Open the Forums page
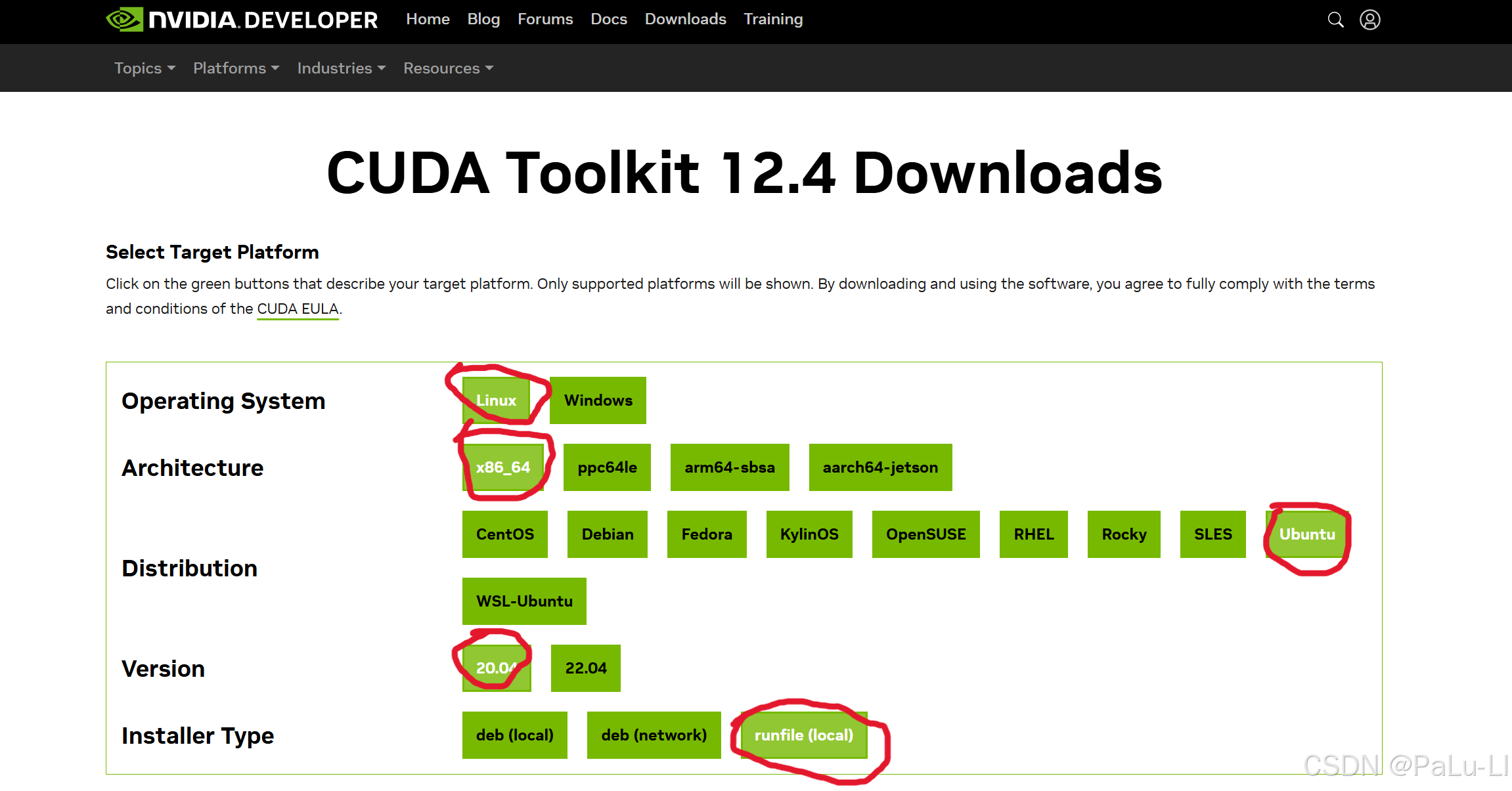The height and width of the screenshot is (791, 1512). pyautogui.click(x=545, y=19)
